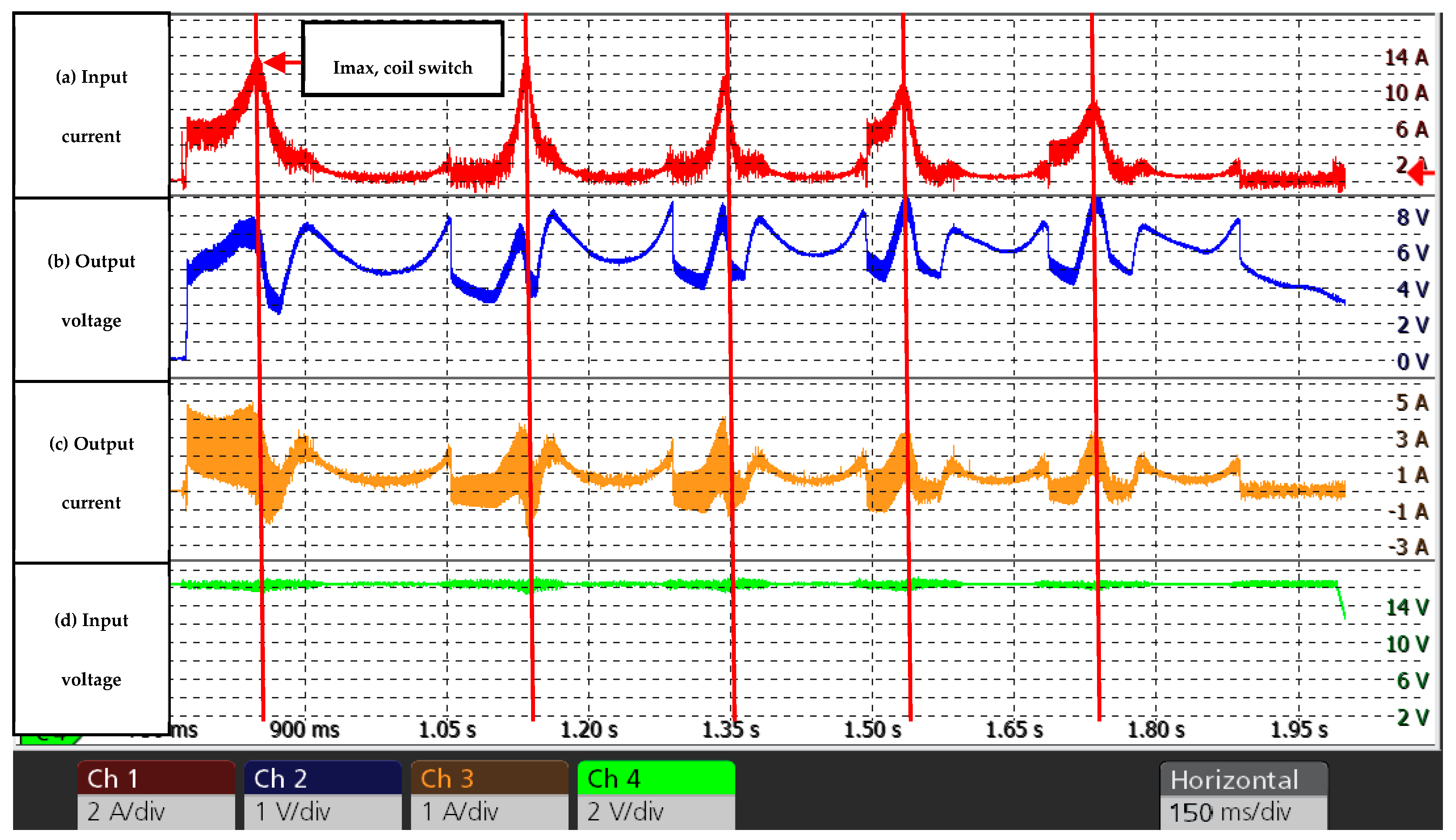
Task: Click the 4 V scale label
Action: click(1413, 289)
